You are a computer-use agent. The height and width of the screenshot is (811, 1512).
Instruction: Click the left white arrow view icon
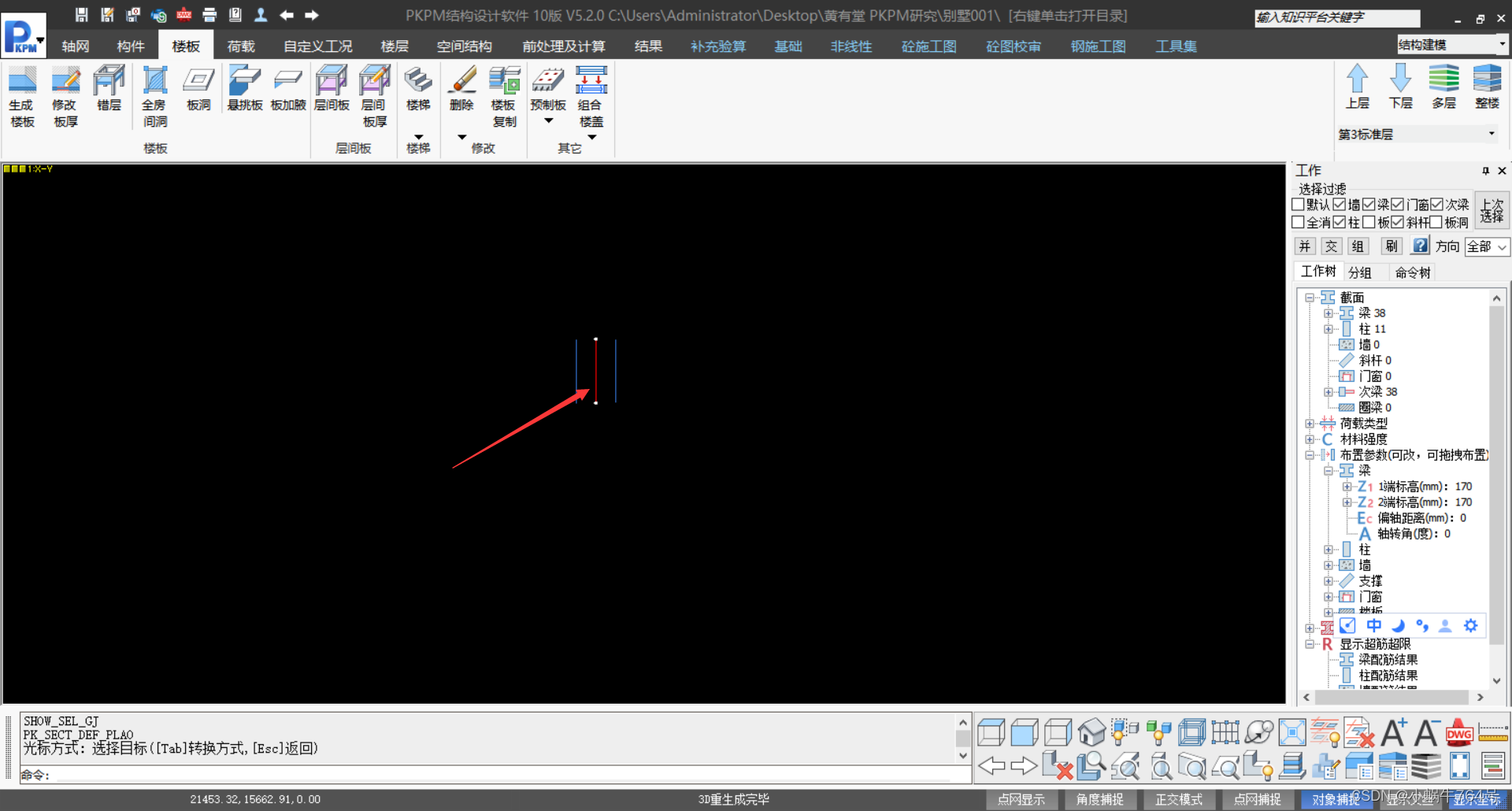pyautogui.click(x=991, y=765)
